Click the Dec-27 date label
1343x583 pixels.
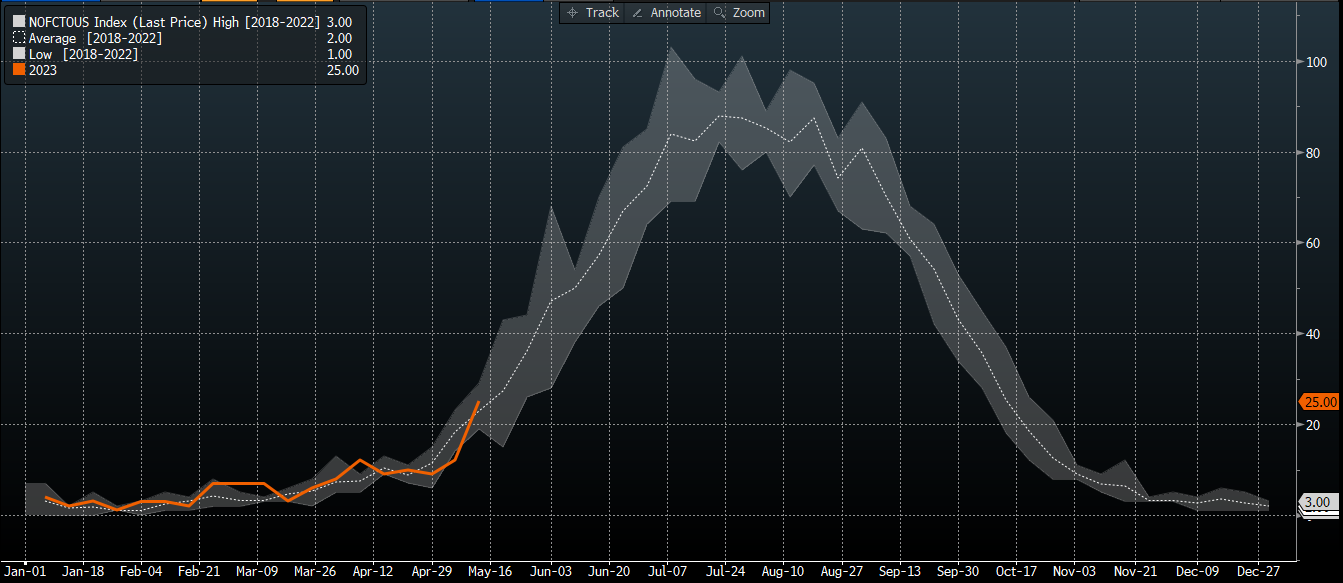1260,571
